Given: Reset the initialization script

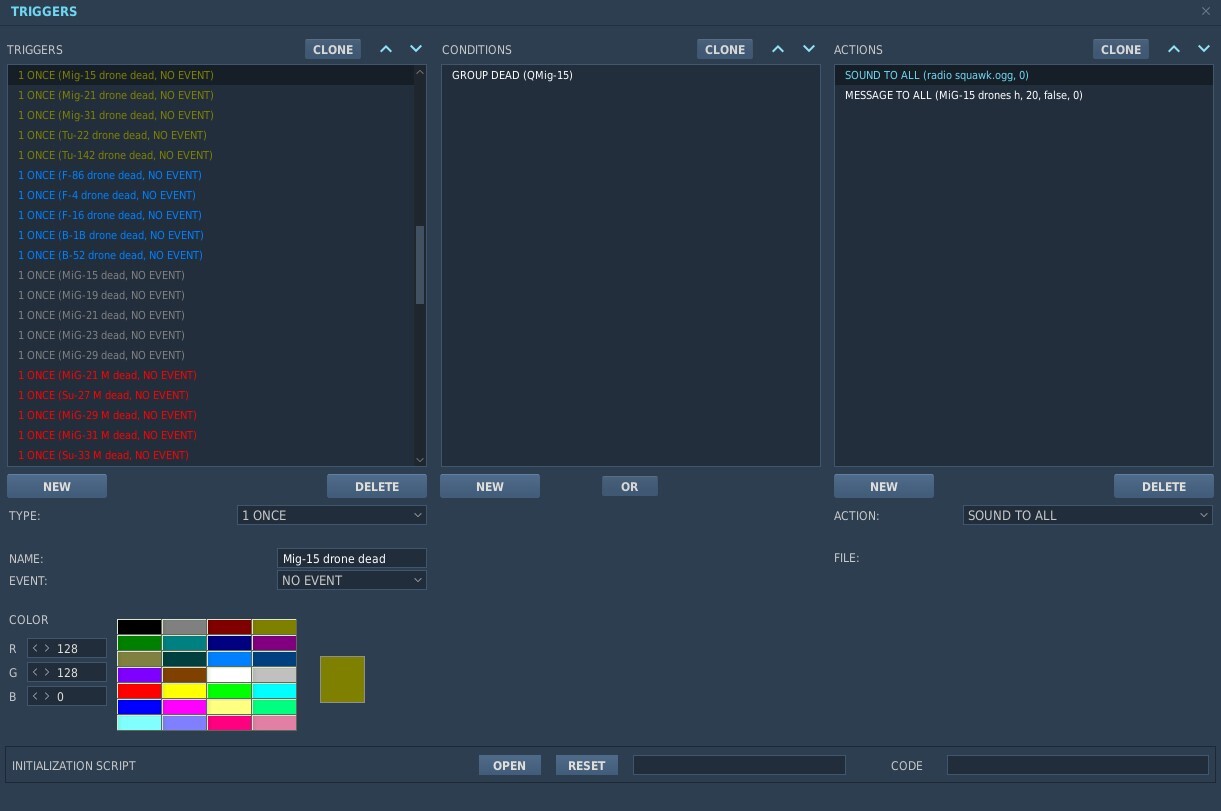Looking at the screenshot, I should point(587,765).
